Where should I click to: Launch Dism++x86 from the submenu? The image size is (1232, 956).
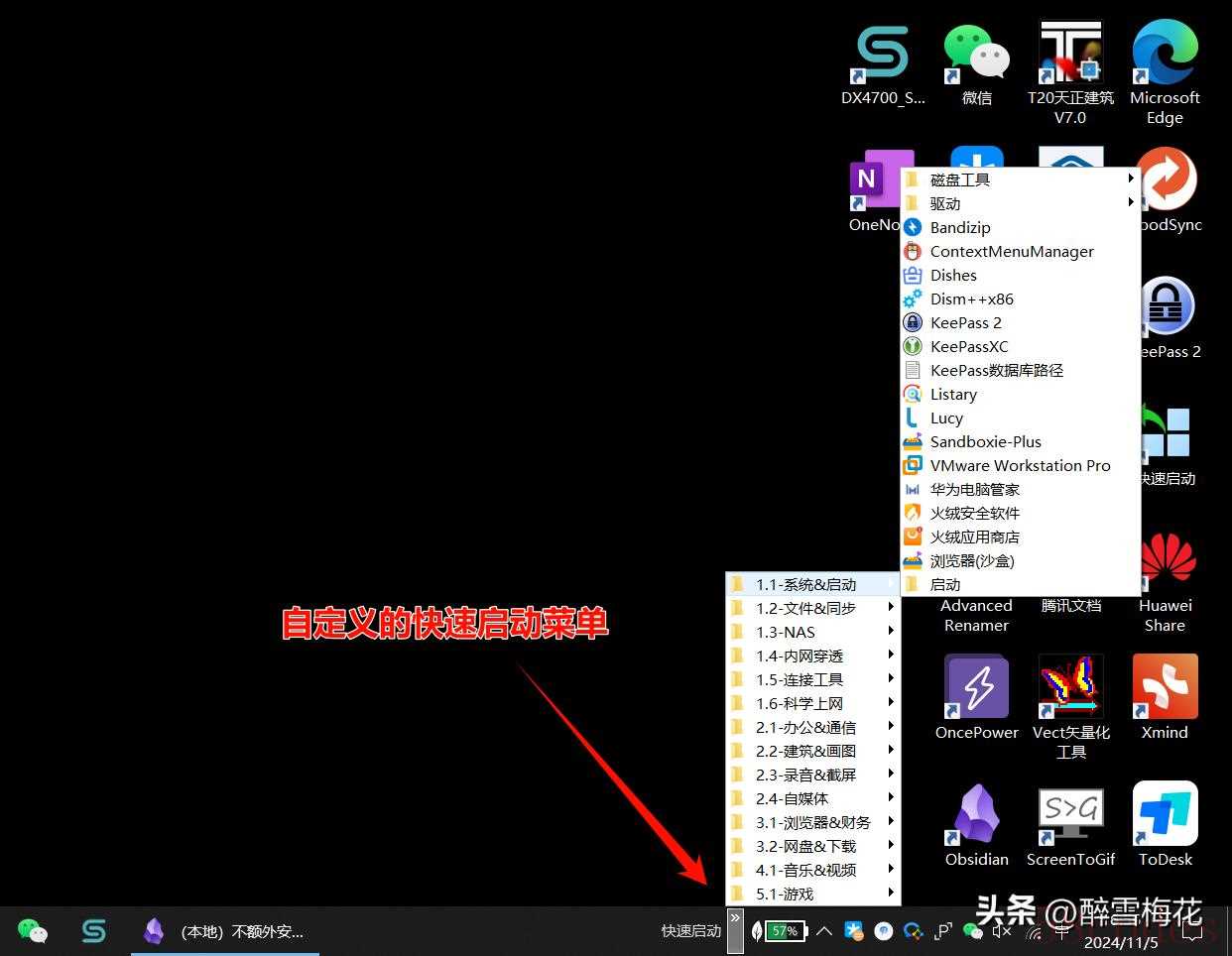coord(1021,299)
